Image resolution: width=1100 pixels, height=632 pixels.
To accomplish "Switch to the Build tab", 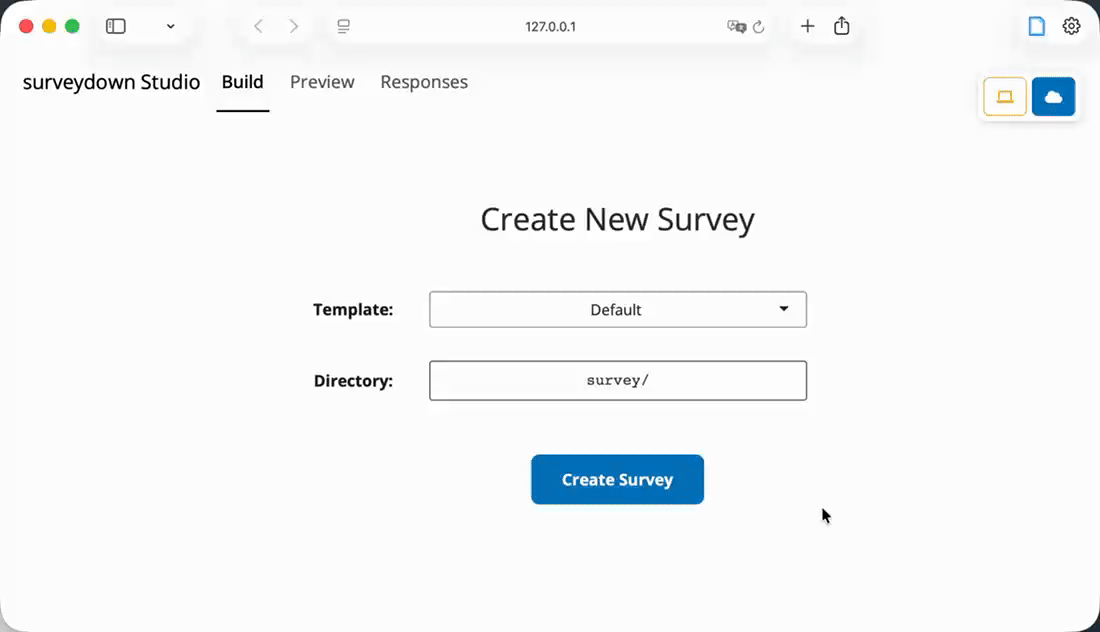I will 243,82.
